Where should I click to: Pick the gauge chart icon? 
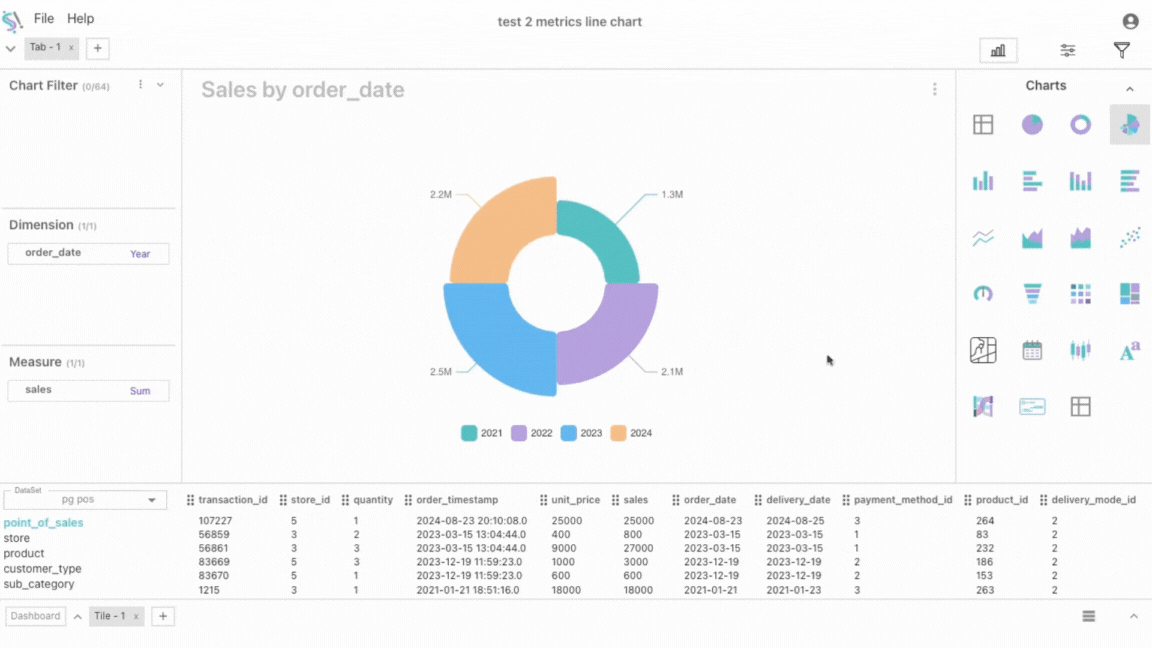click(983, 293)
